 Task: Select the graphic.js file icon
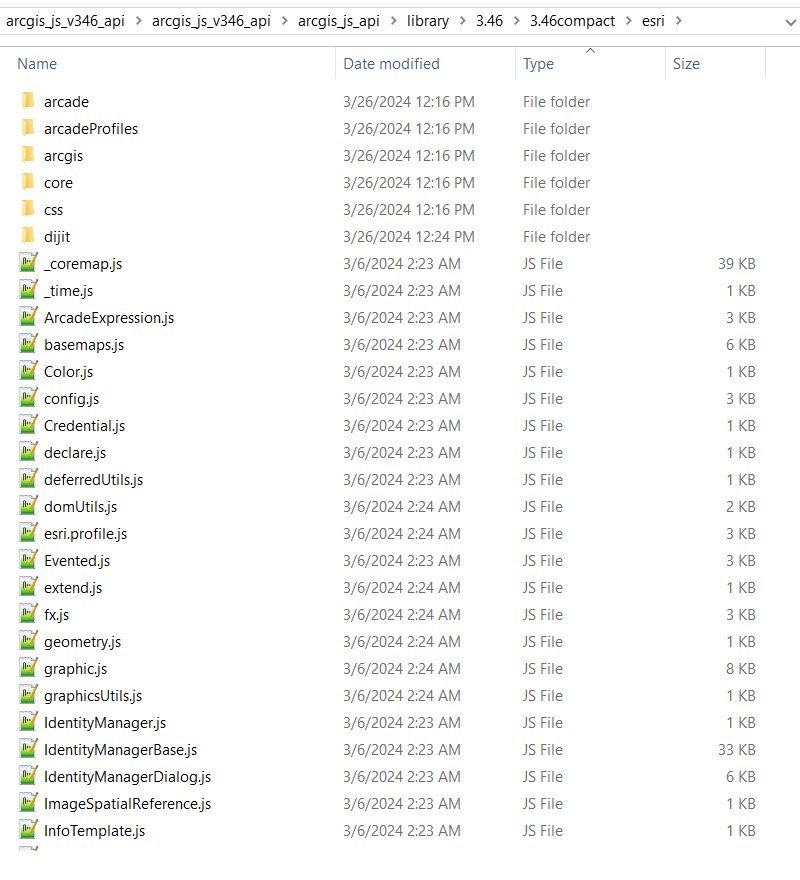(x=27, y=668)
